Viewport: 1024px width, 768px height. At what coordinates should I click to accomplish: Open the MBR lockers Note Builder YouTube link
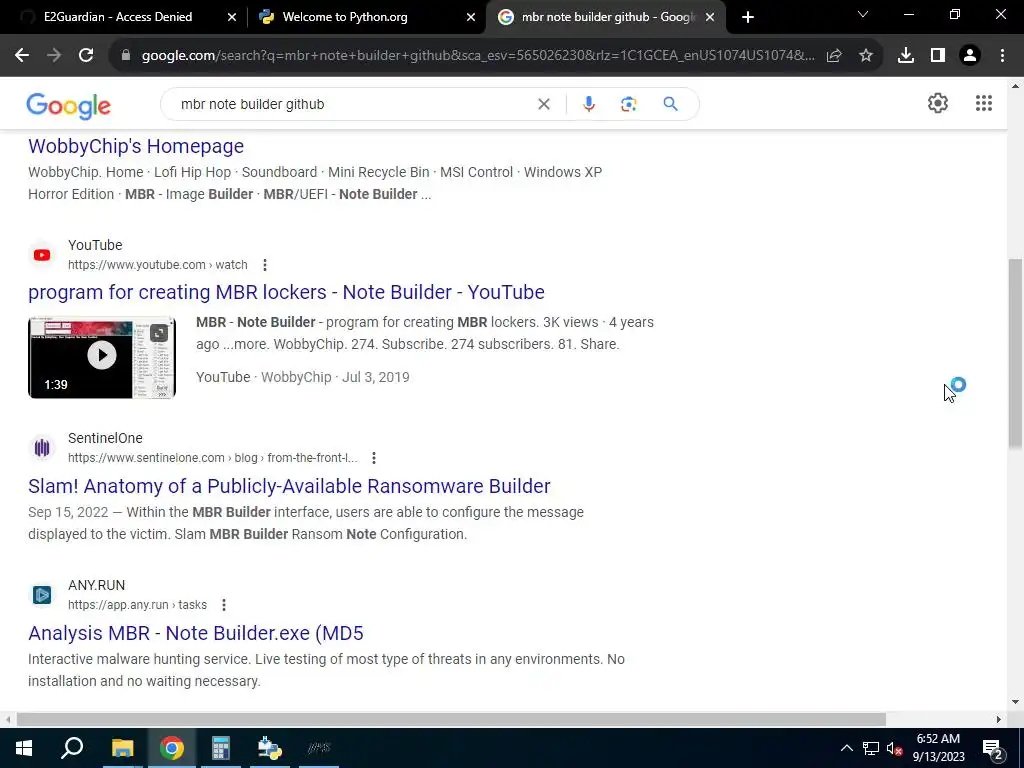(286, 292)
